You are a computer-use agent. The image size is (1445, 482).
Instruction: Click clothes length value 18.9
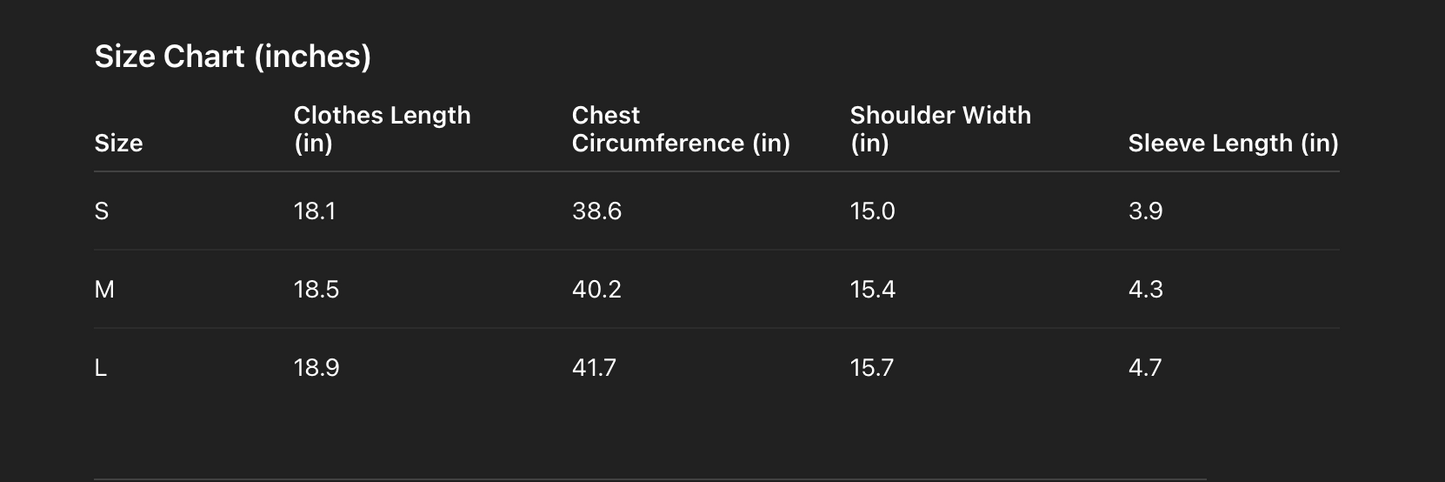click(316, 368)
